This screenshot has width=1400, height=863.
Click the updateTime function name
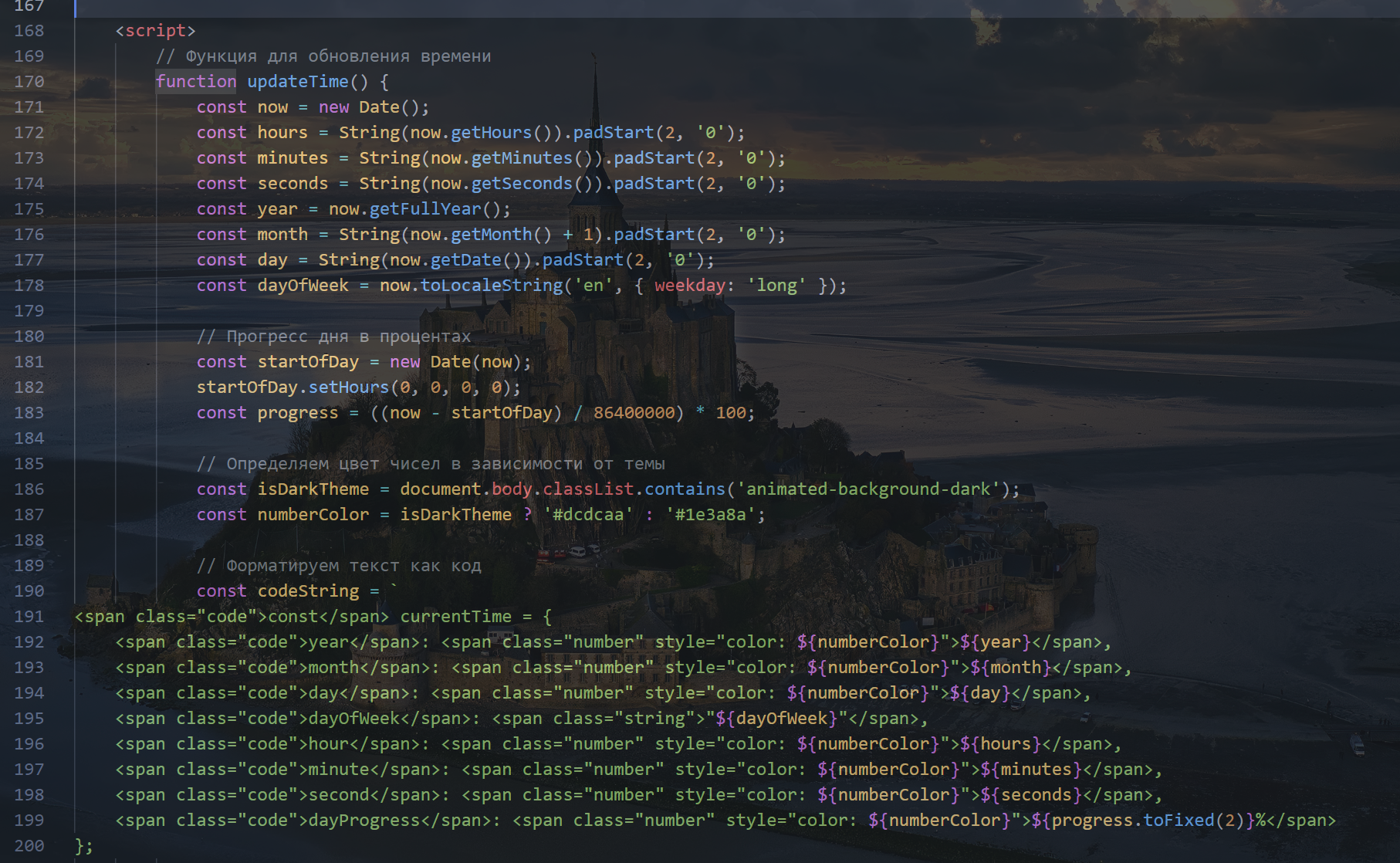tap(298, 82)
